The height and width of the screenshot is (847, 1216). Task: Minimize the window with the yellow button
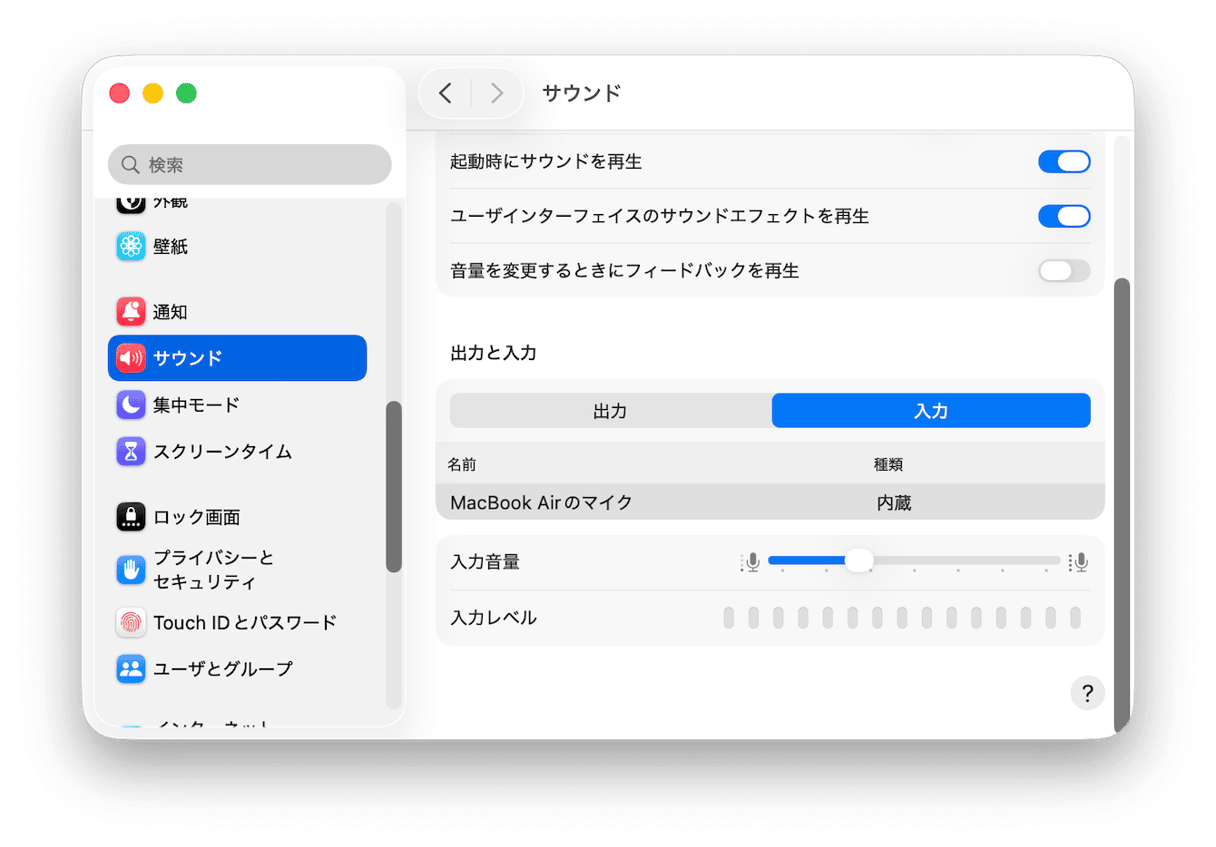[x=153, y=93]
